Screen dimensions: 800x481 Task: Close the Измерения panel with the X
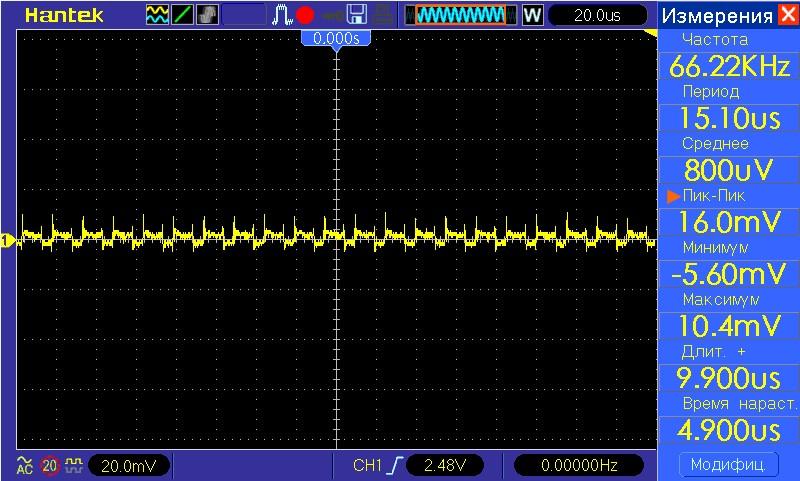coord(788,15)
